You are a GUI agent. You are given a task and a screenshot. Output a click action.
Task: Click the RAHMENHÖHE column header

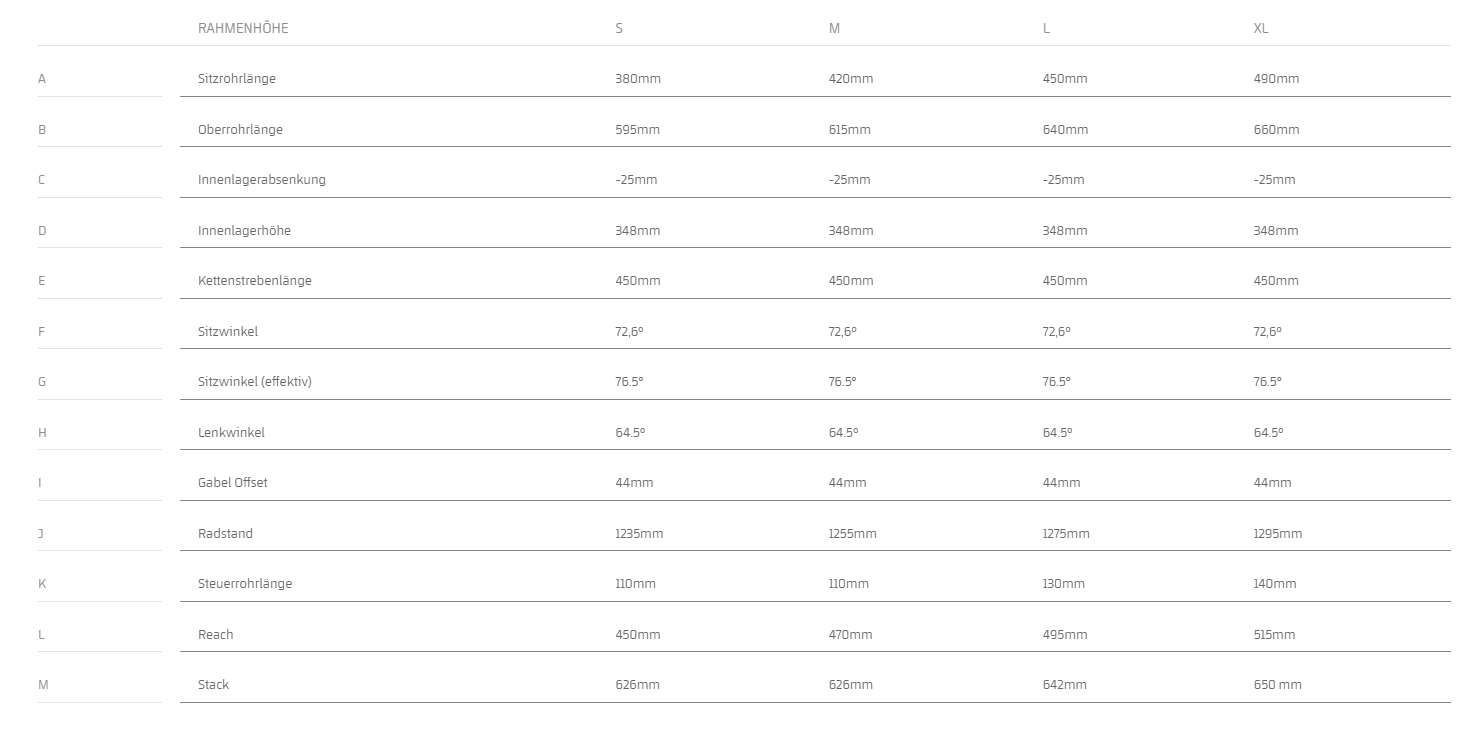coord(243,28)
